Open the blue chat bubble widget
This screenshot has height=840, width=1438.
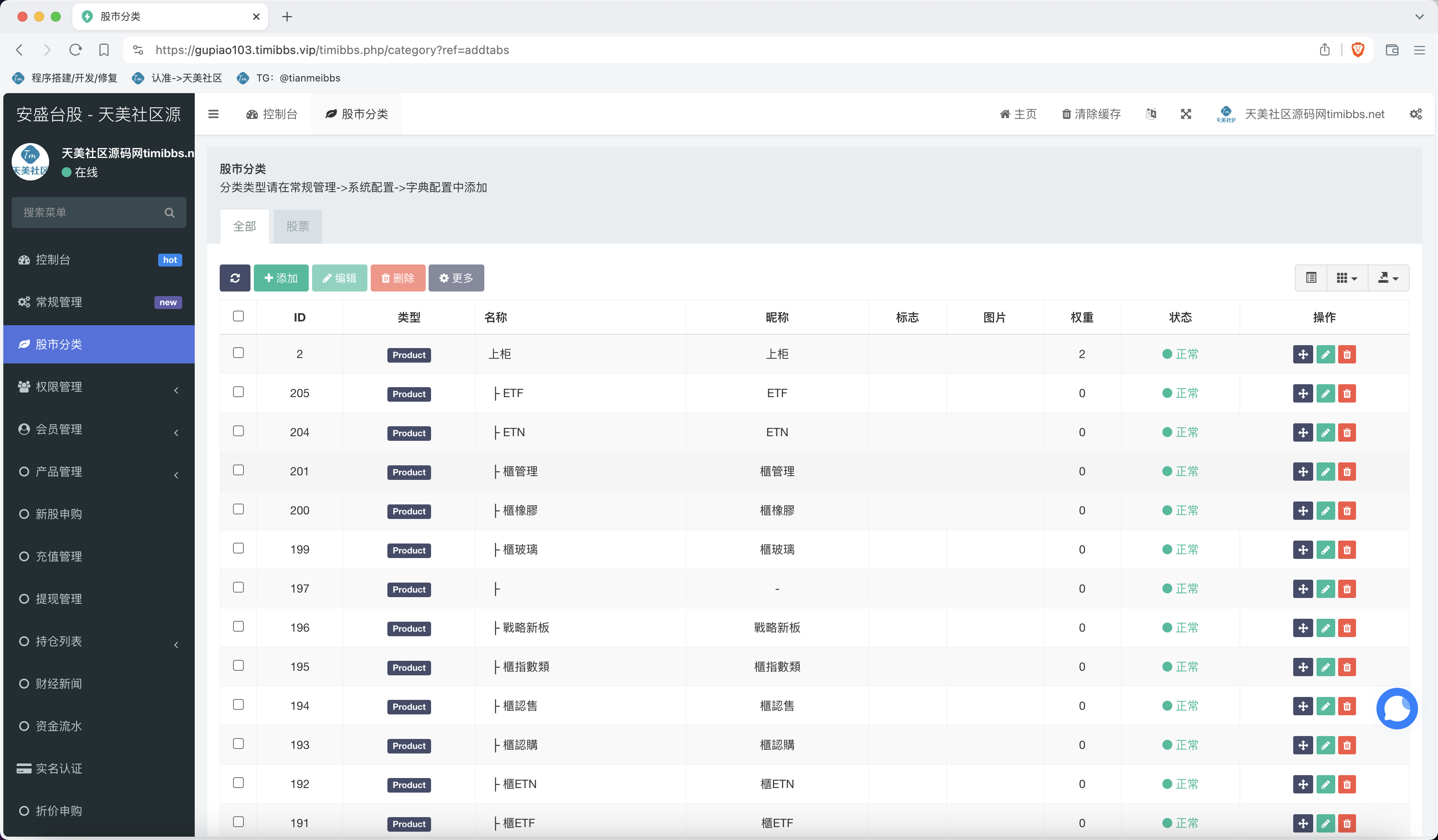point(1396,708)
